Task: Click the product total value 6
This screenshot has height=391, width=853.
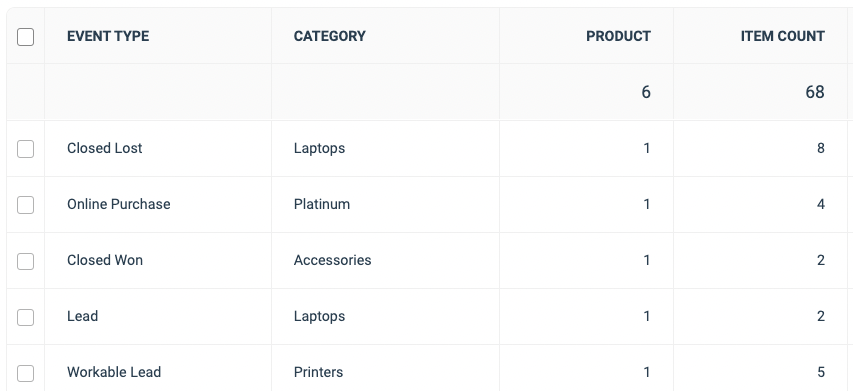Action: (646, 92)
